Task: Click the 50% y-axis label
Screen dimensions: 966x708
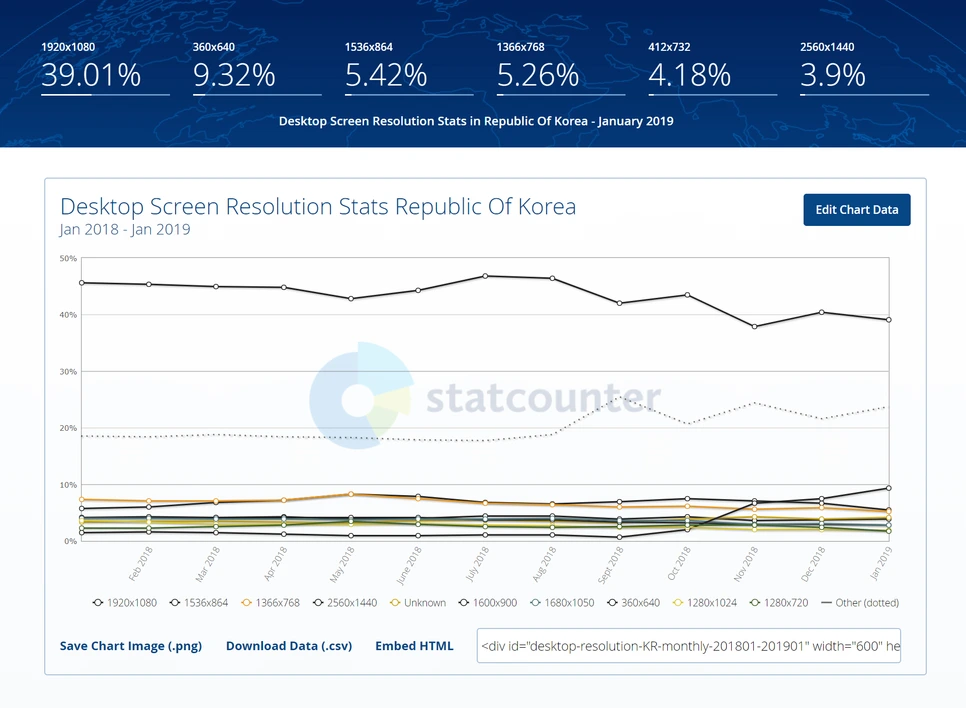Action: 68,258
